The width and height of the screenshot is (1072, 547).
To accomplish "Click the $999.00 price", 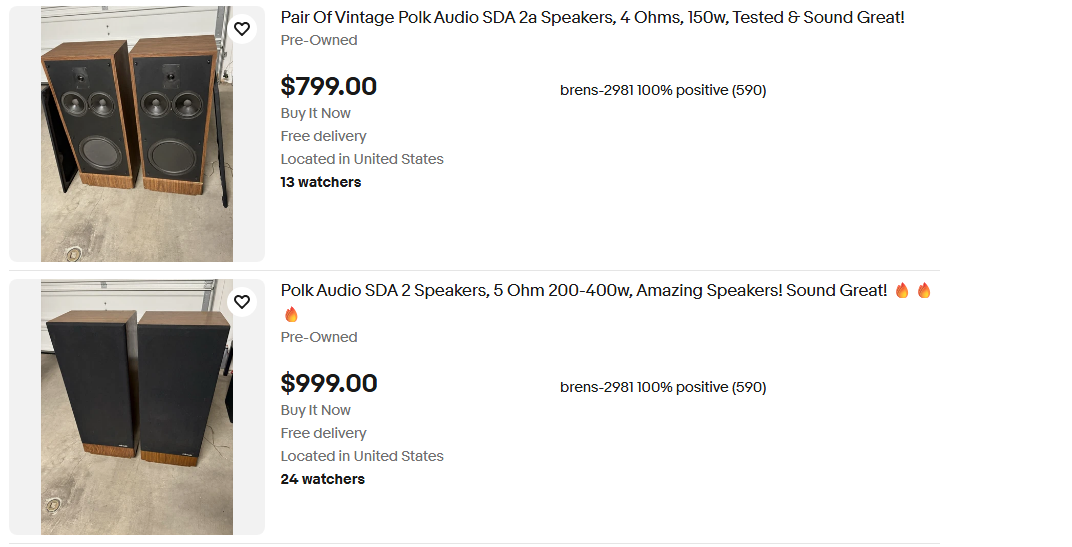I will [x=329, y=384].
